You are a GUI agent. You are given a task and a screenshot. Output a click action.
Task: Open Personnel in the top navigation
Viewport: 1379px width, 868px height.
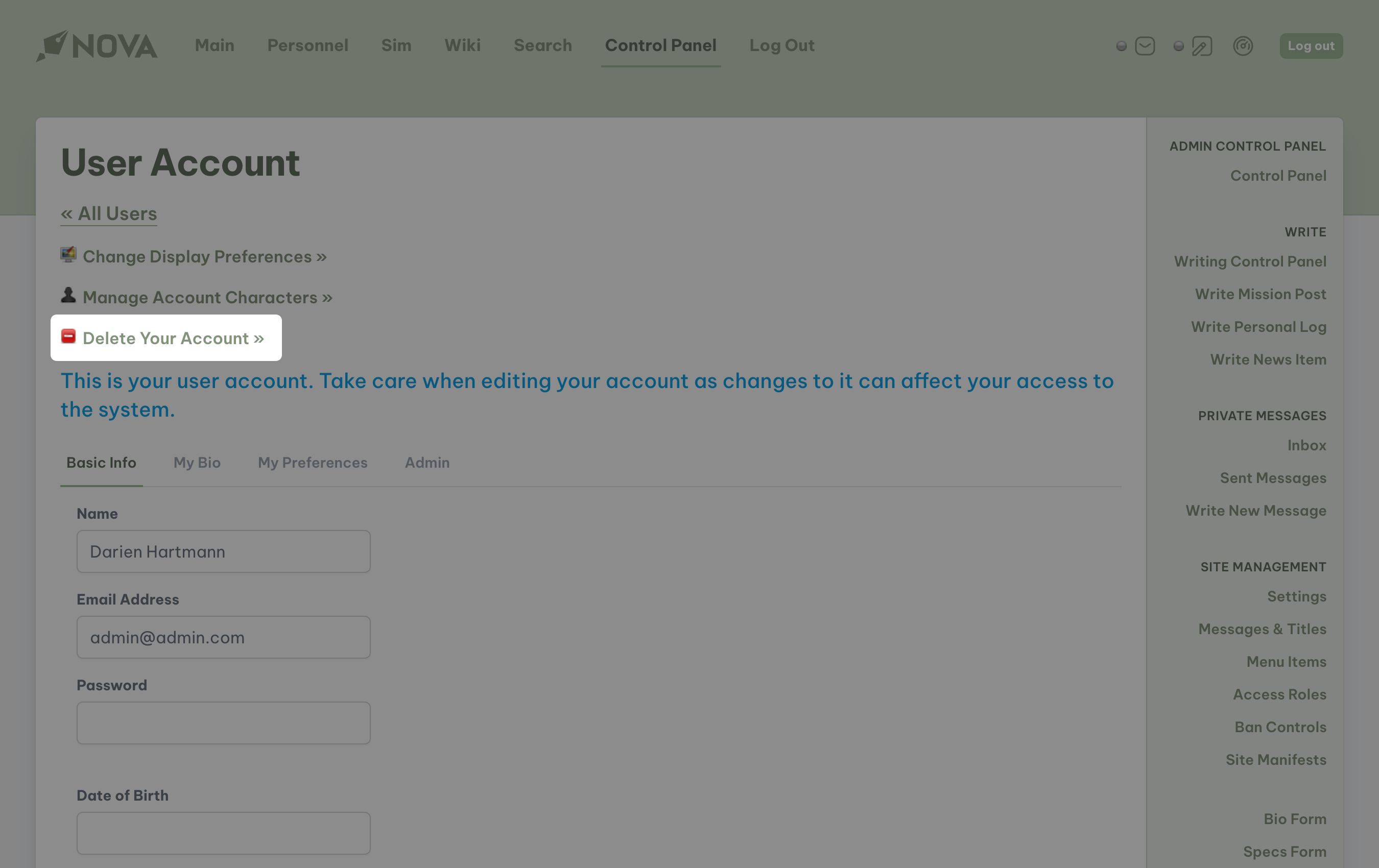307,45
